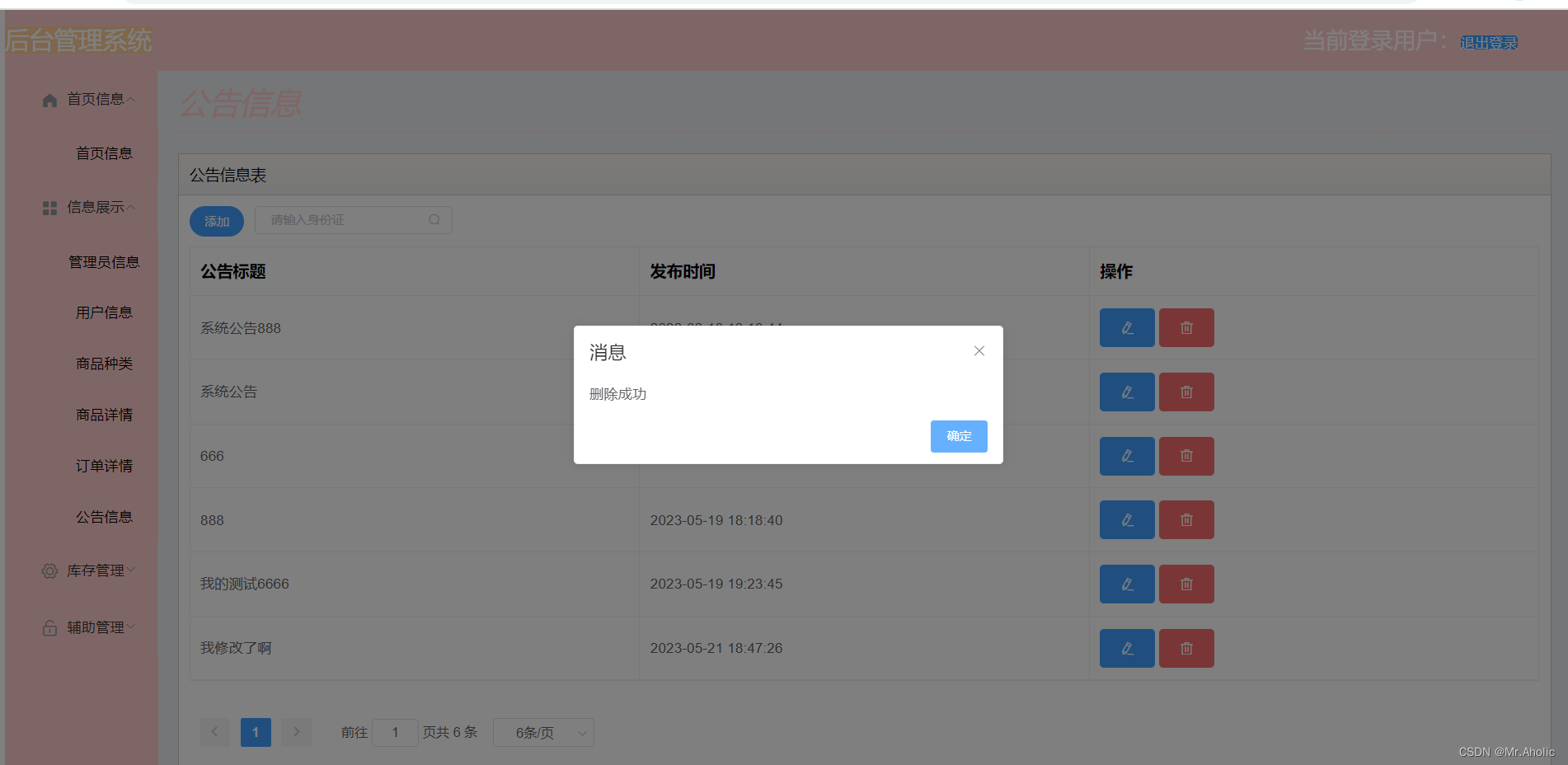Click the delete trash icon for 系统公告 row

(1186, 392)
